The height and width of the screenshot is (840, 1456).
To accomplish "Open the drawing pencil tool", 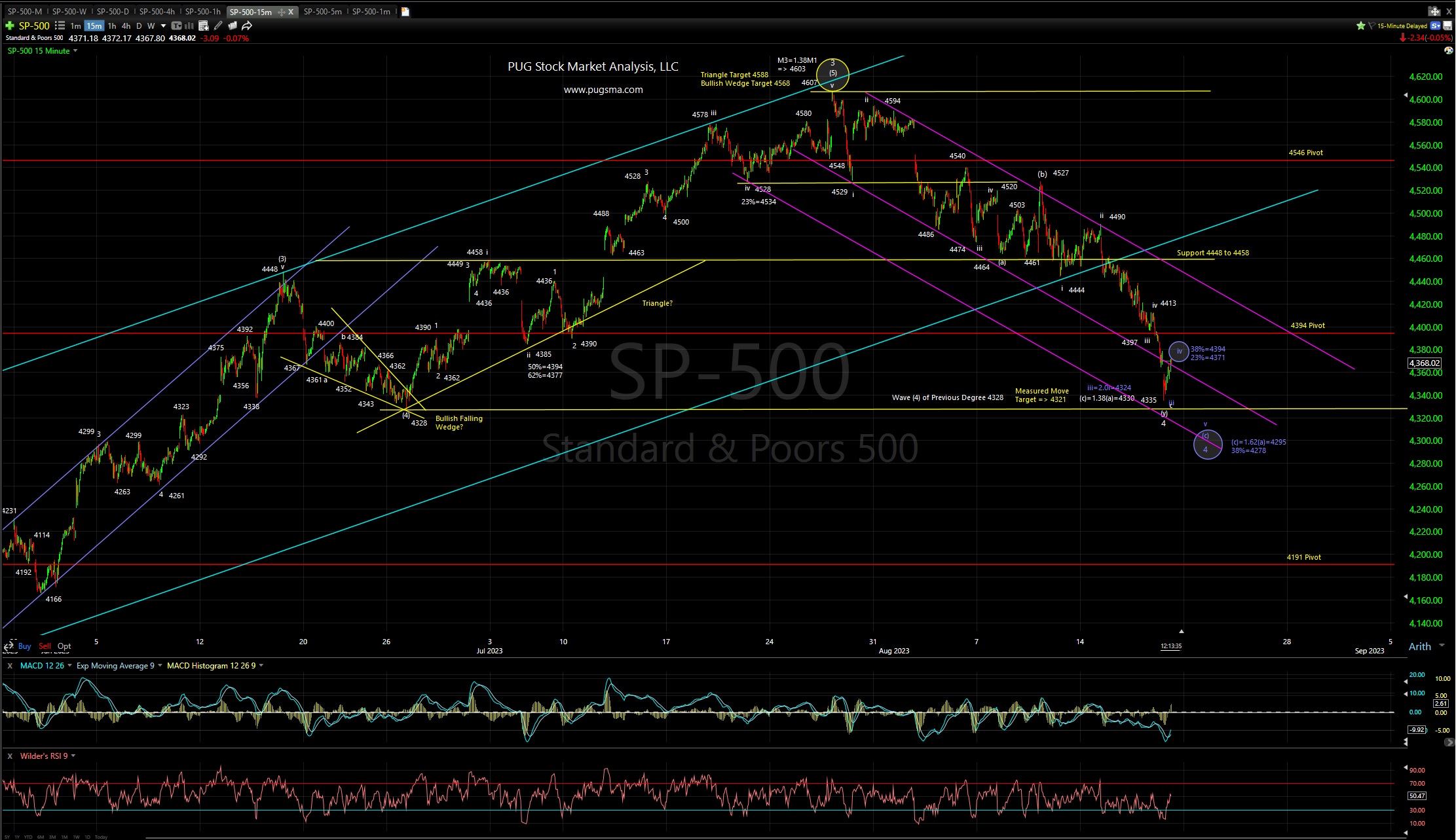I will tap(219, 26).
